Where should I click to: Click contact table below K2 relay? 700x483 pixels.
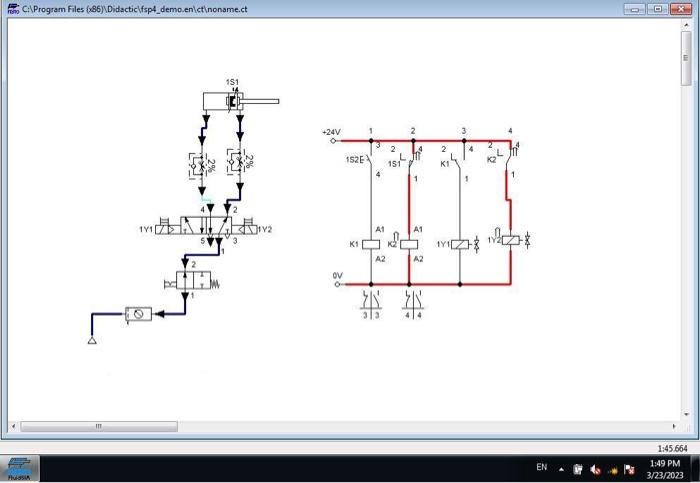413,305
